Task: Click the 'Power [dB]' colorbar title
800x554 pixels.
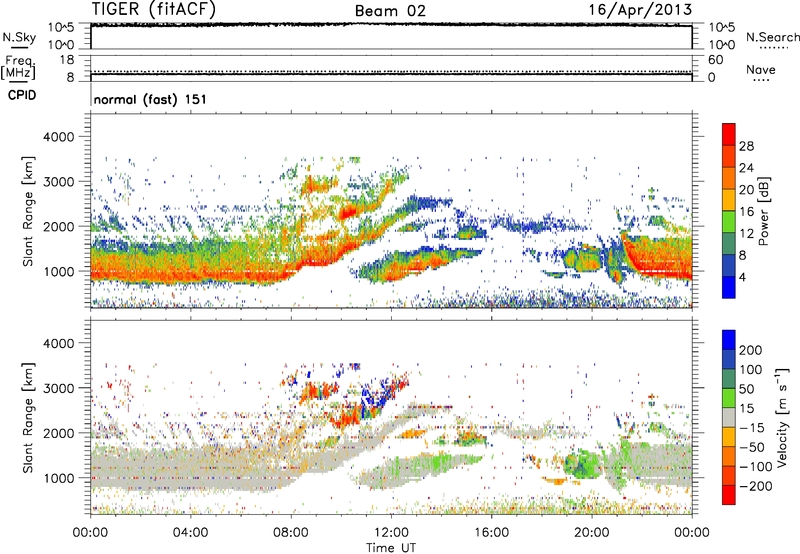Action: pyautogui.click(x=763, y=211)
